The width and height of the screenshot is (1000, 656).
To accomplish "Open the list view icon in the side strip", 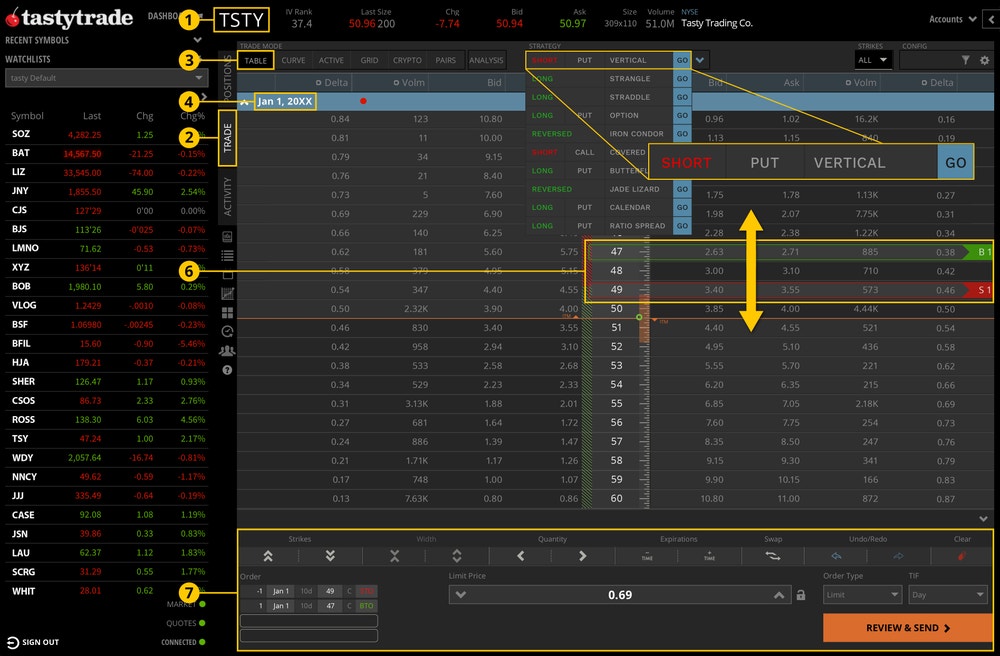I will (x=227, y=256).
